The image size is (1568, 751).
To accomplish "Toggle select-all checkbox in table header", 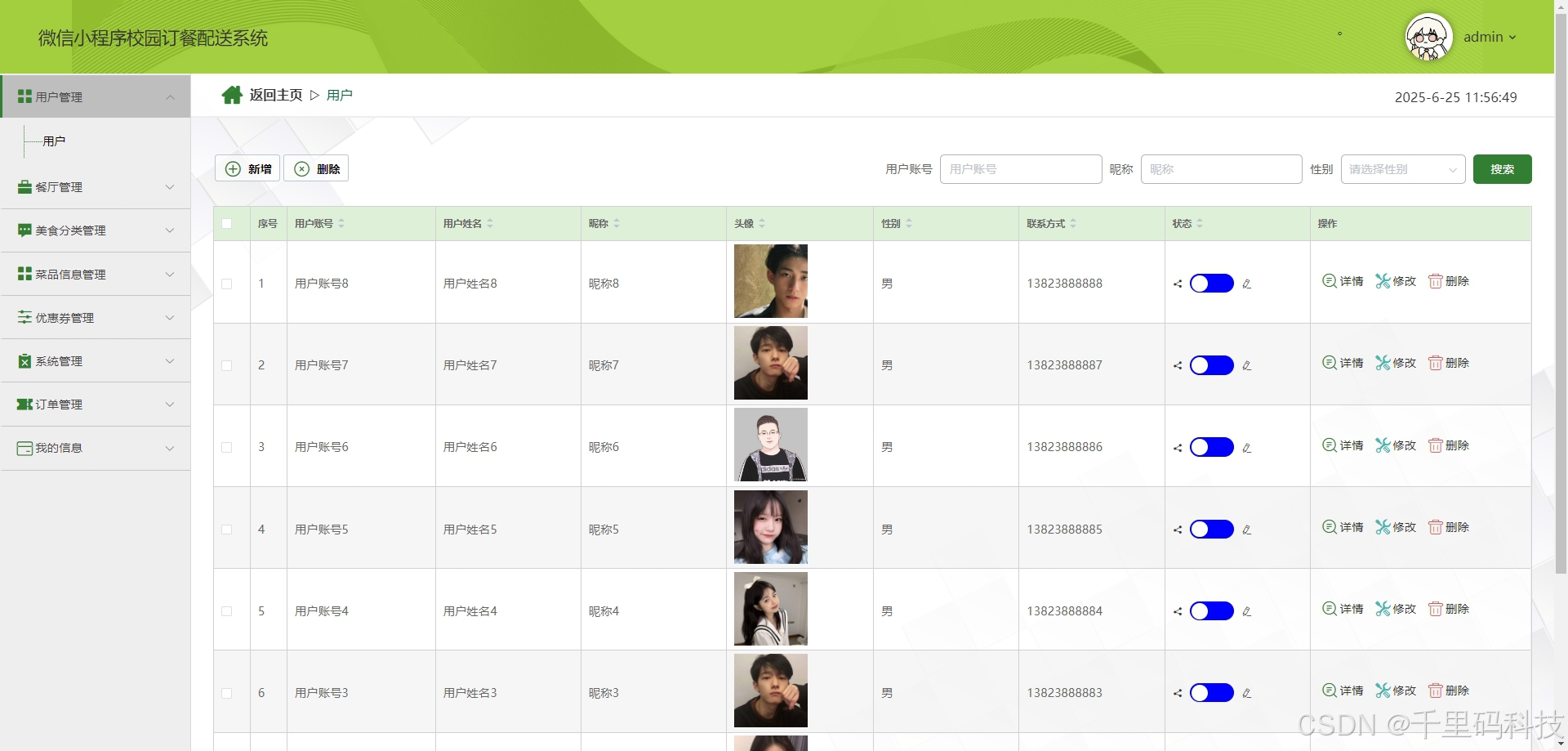I will click(227, 223).
